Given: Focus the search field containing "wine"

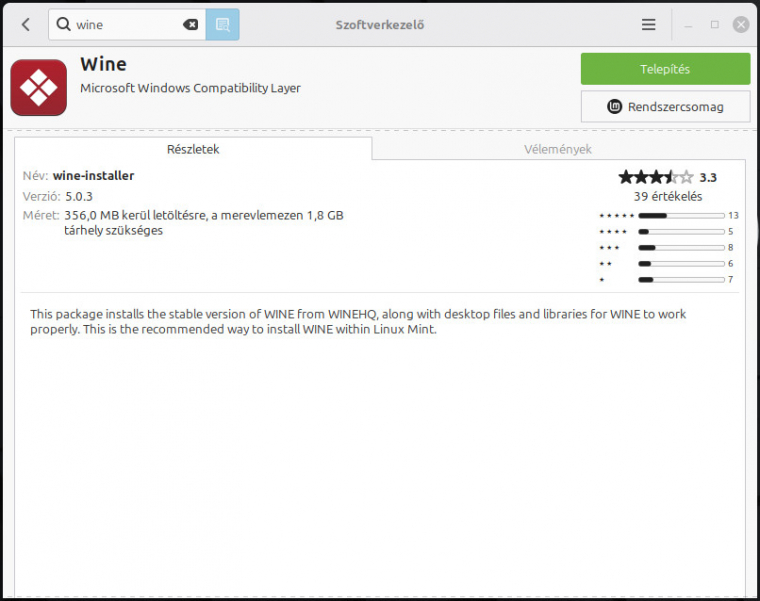Looking at the screenshot, I should [x=125, y=24].
